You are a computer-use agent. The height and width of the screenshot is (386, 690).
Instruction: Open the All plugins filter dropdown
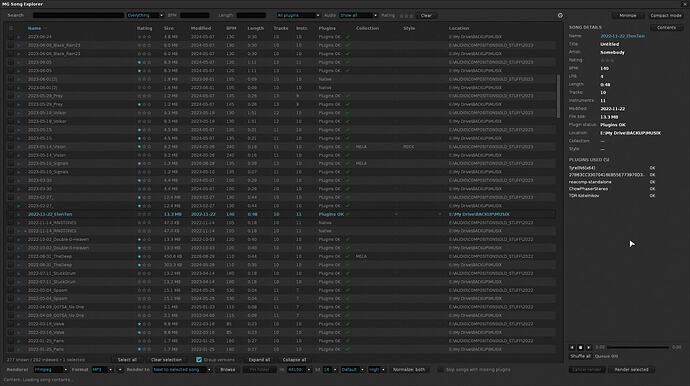coord(298,15)
